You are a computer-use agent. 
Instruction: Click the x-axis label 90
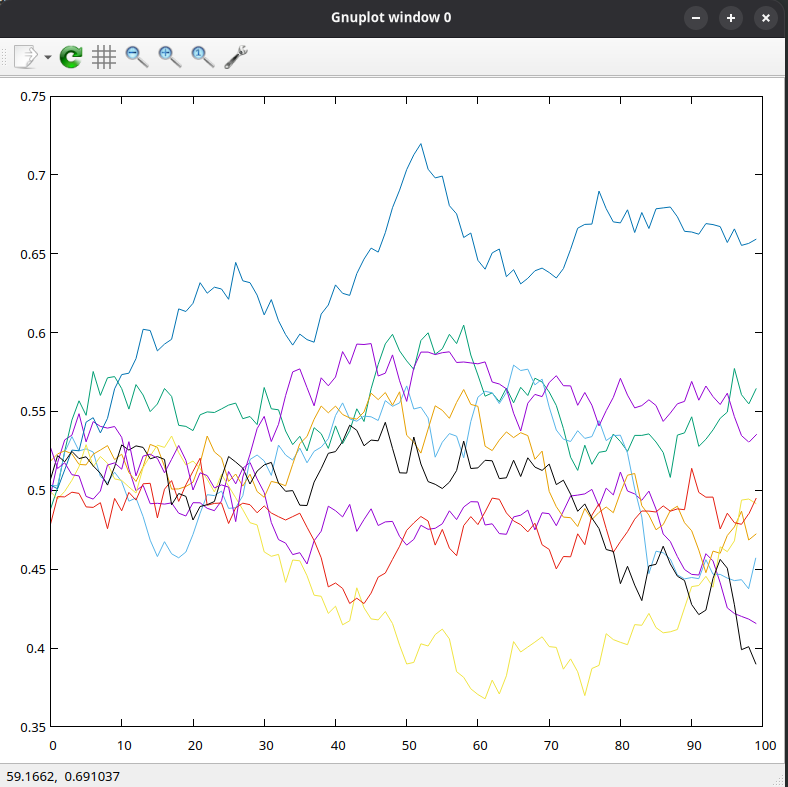pos(694,745)
